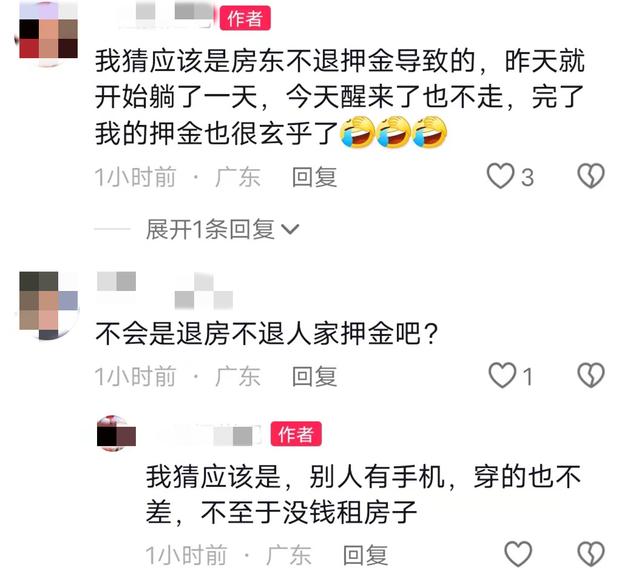Reply to the nested author reply
This screenshot has height=588, width=640.
(365, 555)
